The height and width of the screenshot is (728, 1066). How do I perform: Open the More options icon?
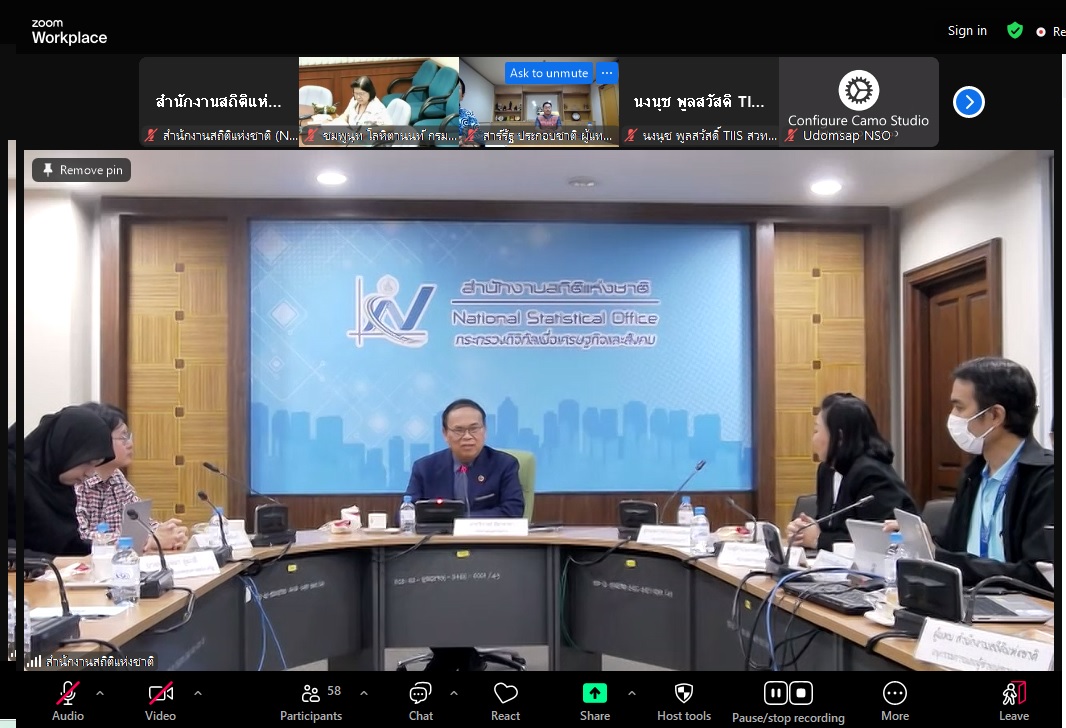click(x=895, y=693)
